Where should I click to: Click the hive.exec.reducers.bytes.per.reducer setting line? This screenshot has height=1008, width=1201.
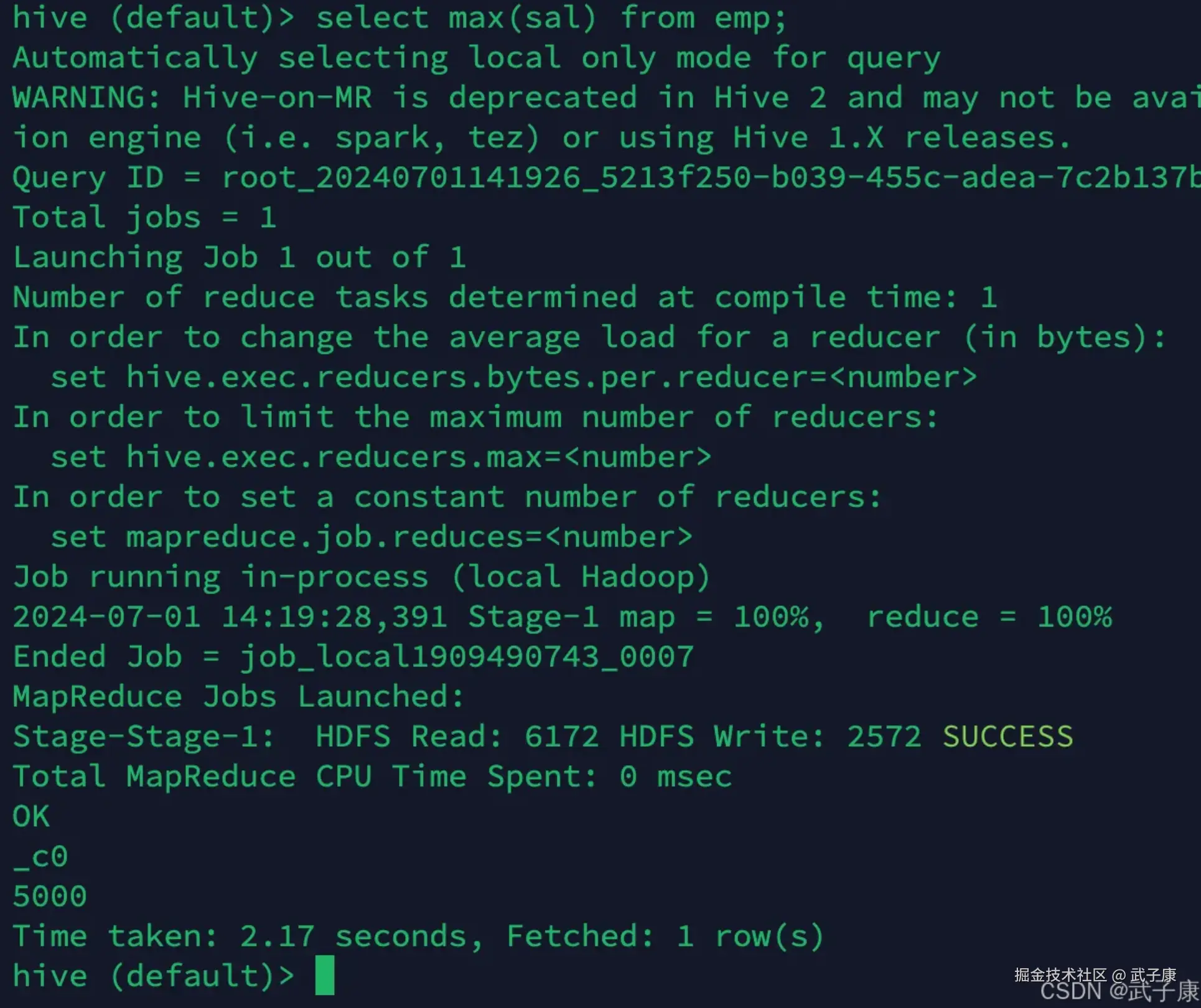513,378
